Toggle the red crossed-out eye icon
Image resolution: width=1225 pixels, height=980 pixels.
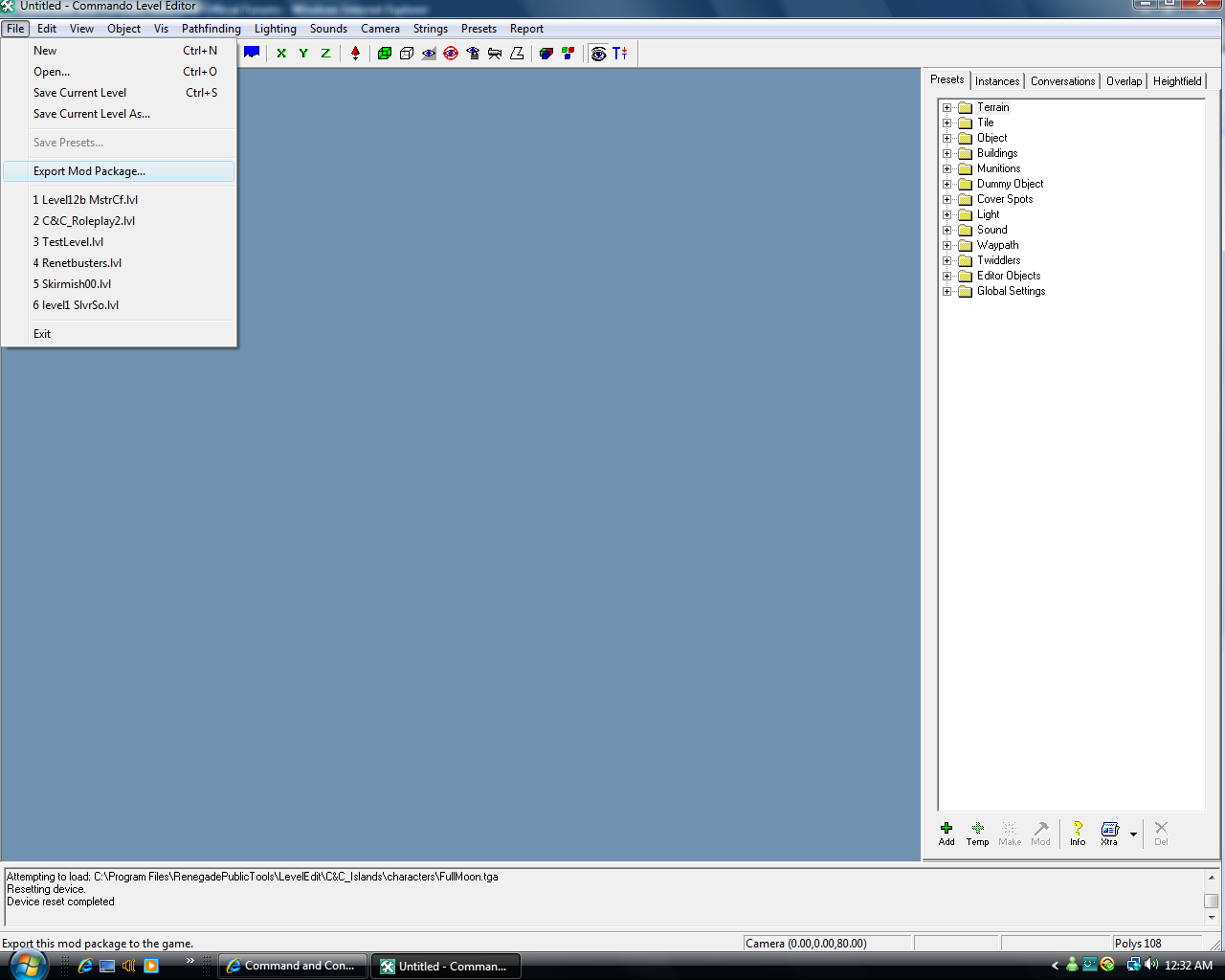point(451,54)
